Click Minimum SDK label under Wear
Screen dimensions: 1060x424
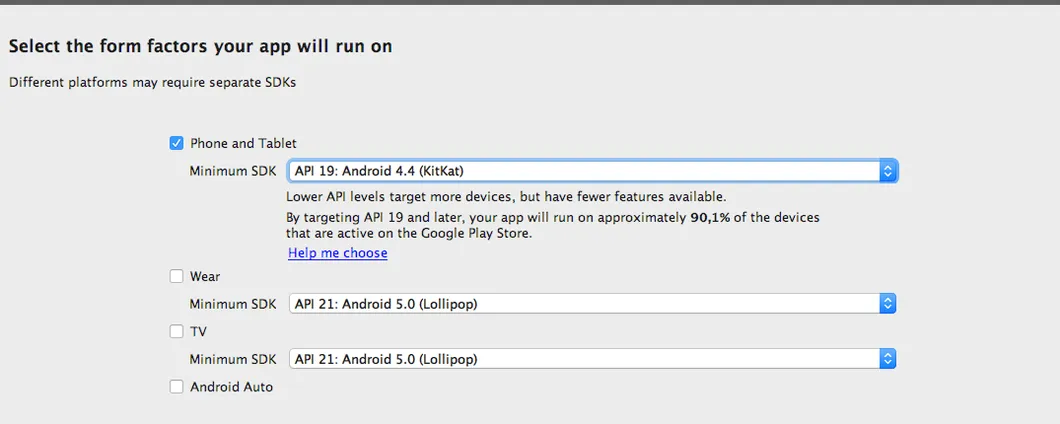pos(233,304)
